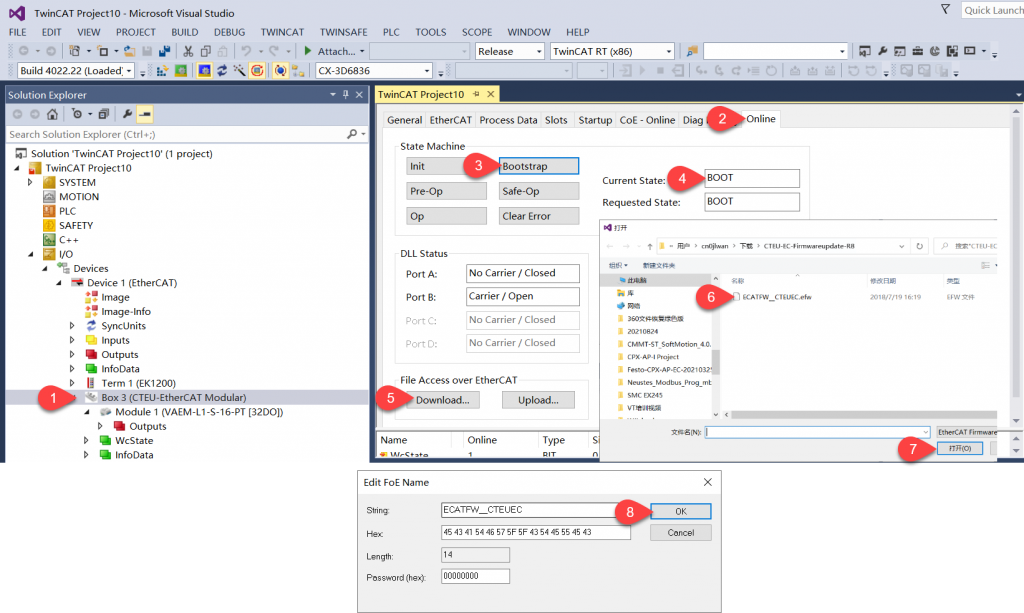Click the Password (hex) input field
Viewport: 1024px width, 613px height.
pyautogui.click(x=475, y=576)
